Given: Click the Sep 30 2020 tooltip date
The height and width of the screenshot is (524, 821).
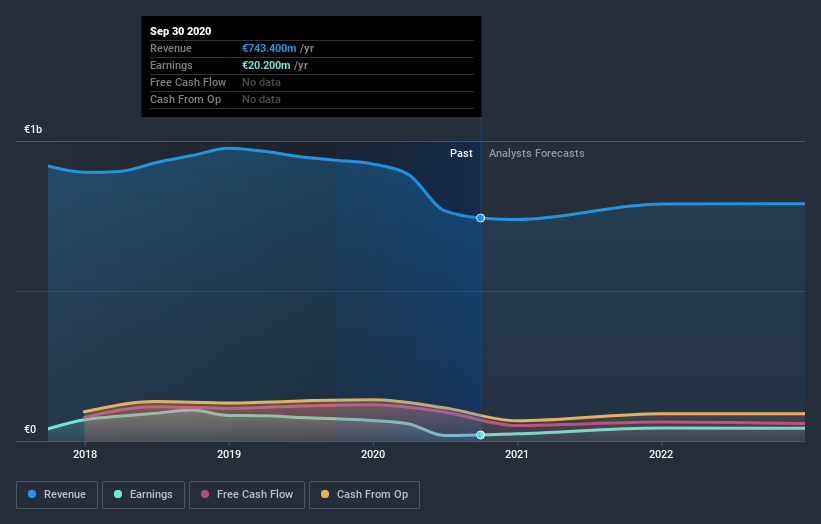Looking at the screenshot, I should (181, 31).
